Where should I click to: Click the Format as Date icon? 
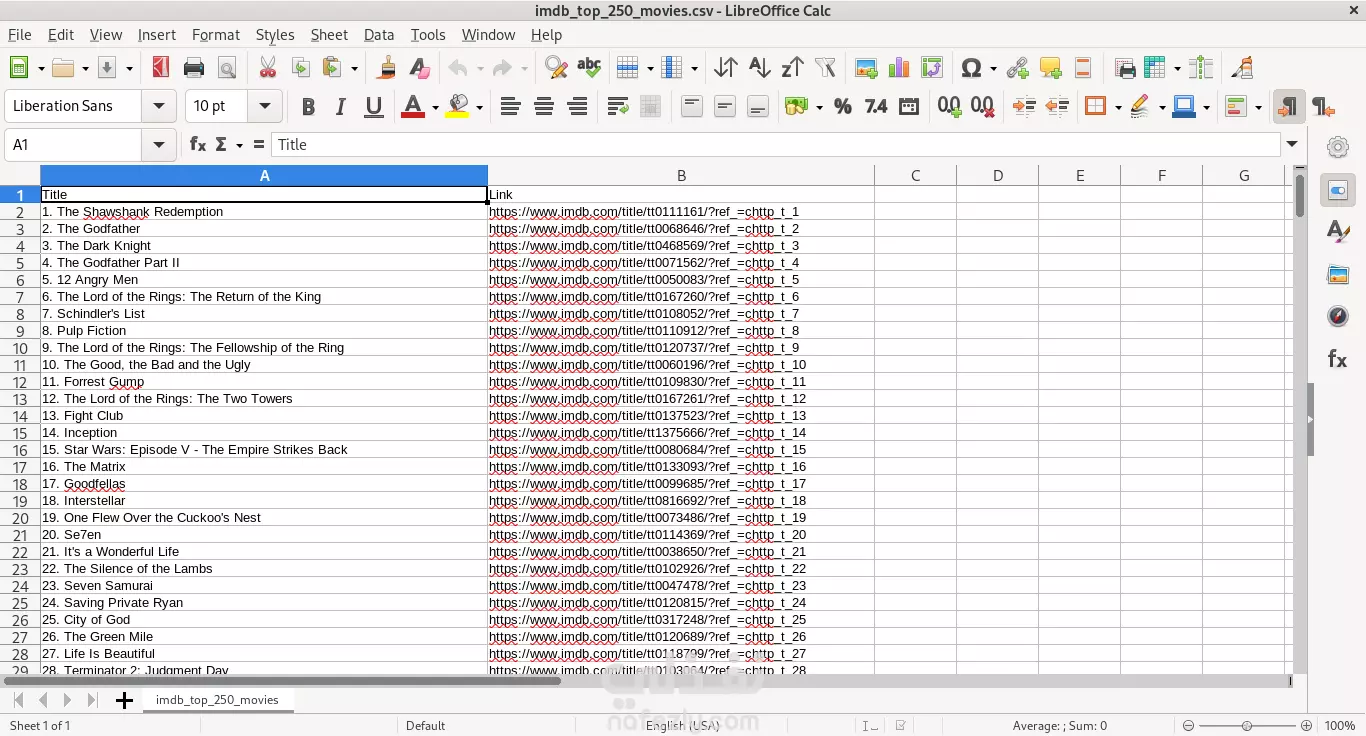(x=909, y=106)
